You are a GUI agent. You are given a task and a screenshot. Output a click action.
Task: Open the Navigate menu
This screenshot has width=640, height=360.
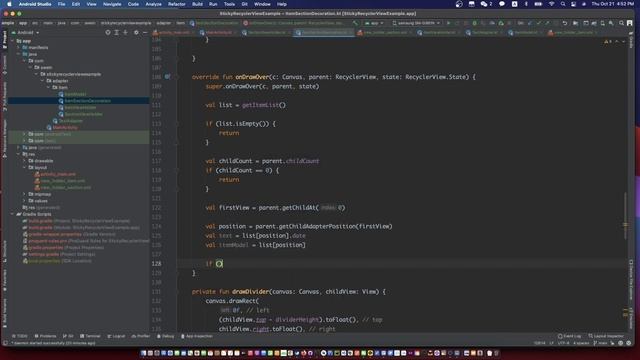point(112,4)
